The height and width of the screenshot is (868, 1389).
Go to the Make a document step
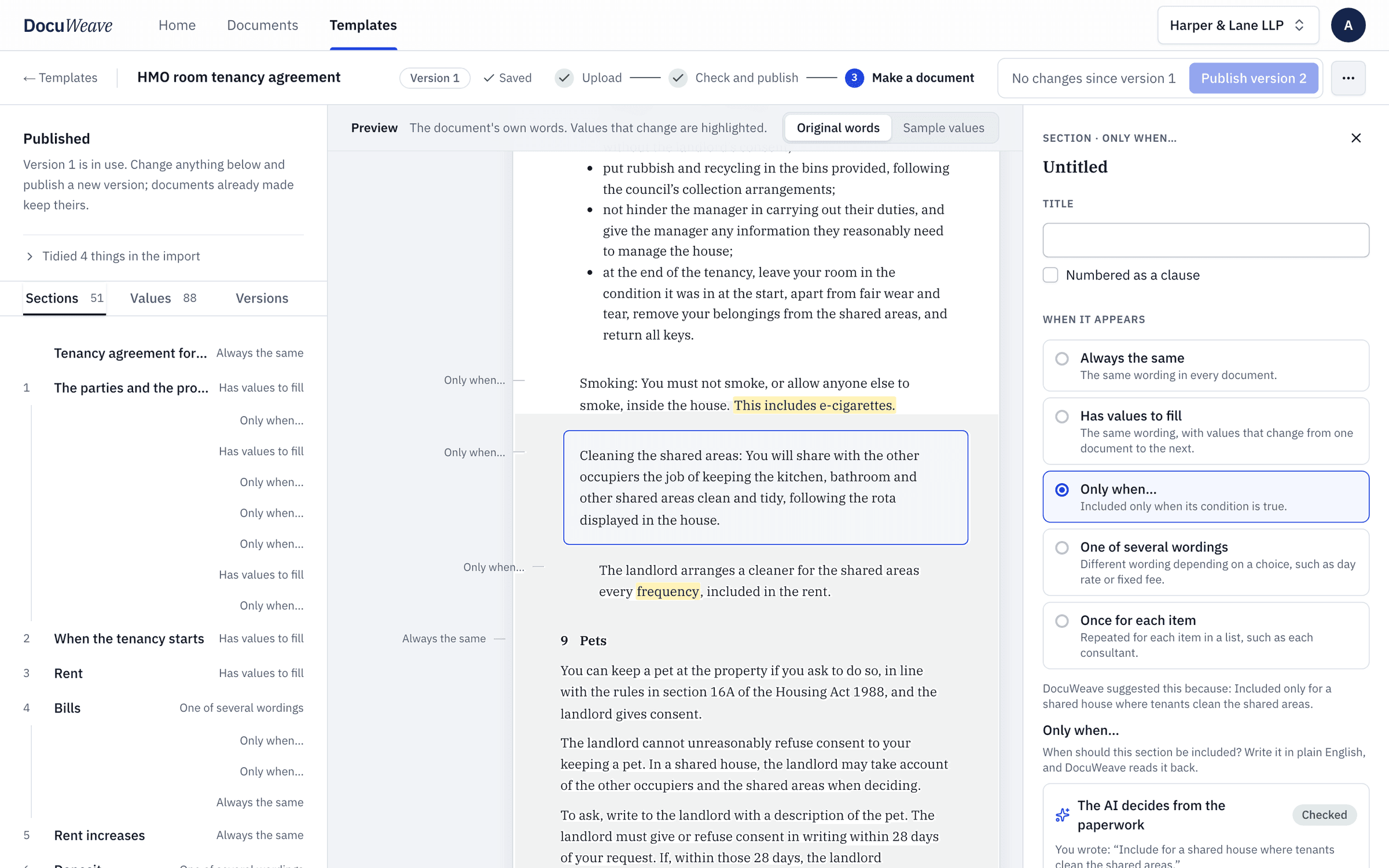(x=923, y=78)
